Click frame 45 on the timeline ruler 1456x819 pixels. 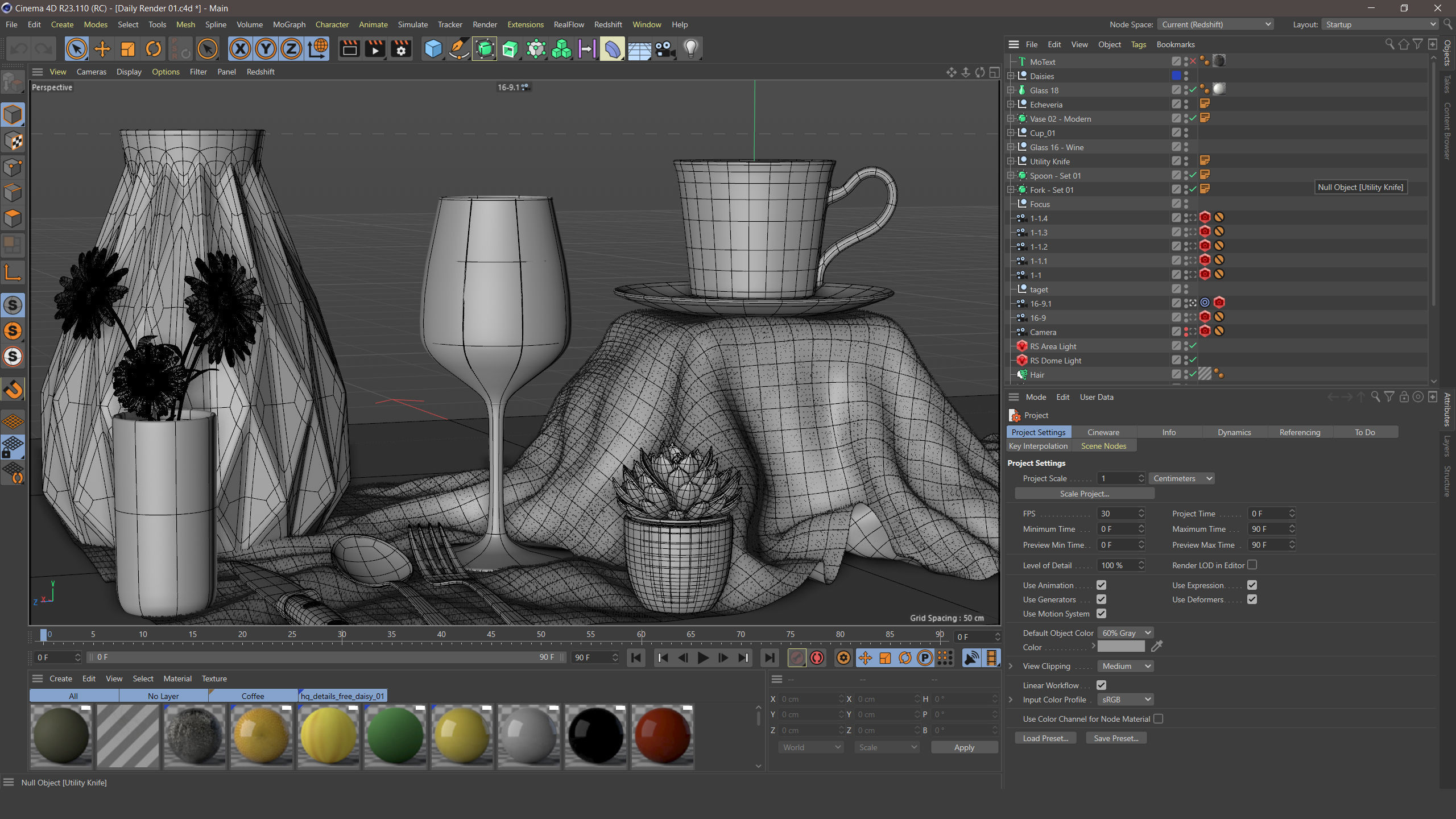pyautogui.click(x=491, y=635)
